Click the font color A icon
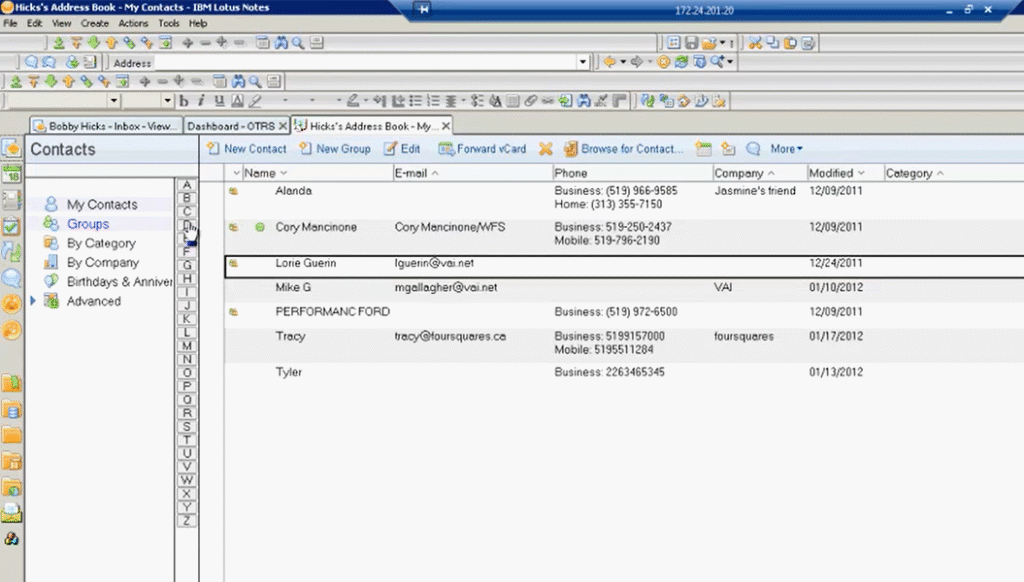 pyautogui.click(x=237, y=101)
